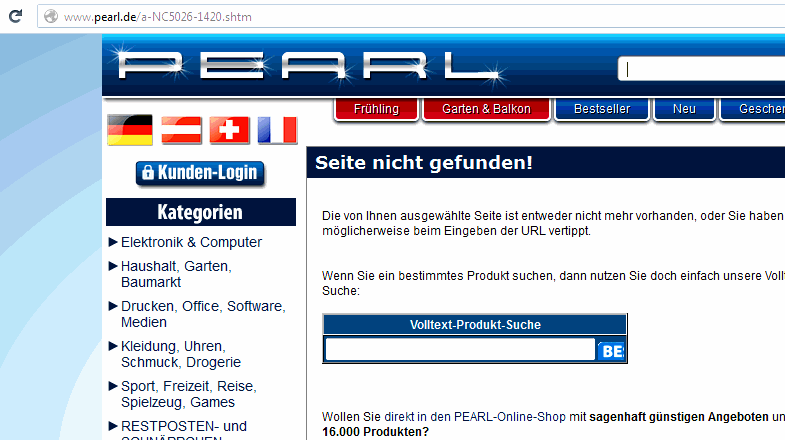Choose the German flag shop

tap(130, 130)
